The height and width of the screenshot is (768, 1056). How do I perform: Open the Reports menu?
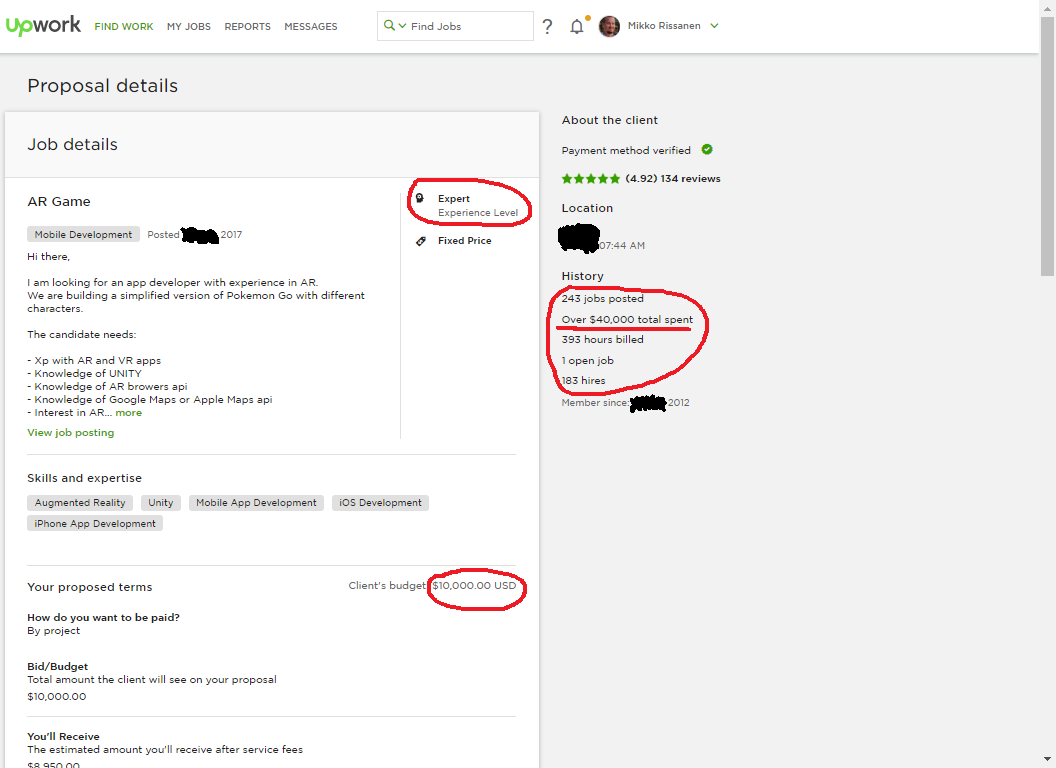247,26
